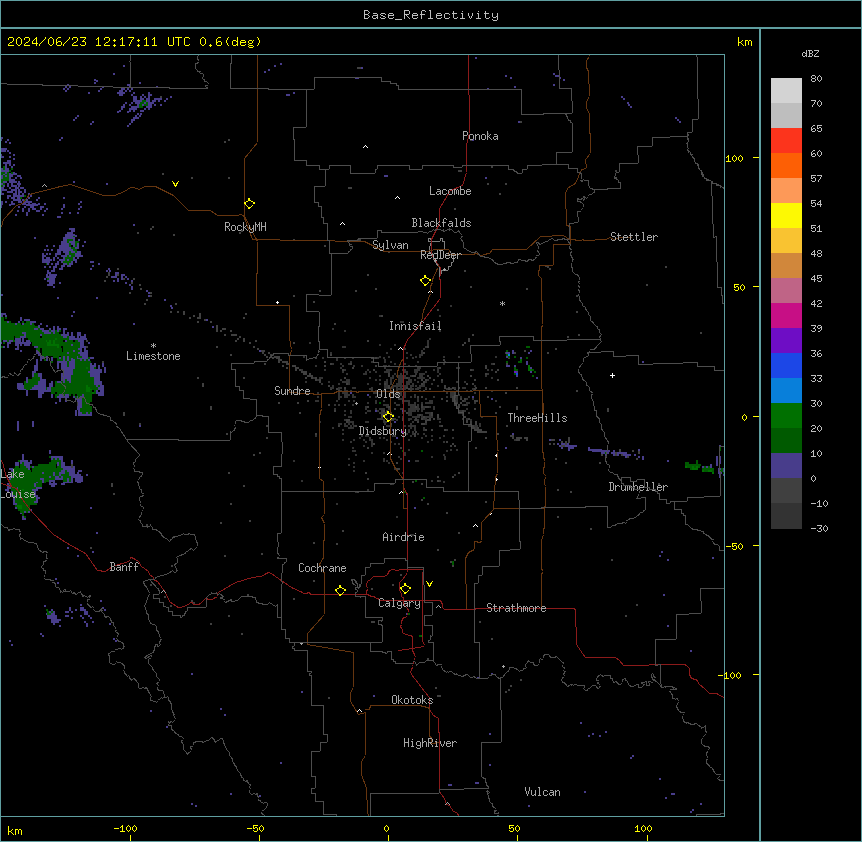Viewport: 862px width, 842px height.
Task: Click the RedDeer city label
Action: tap(441, 255)
